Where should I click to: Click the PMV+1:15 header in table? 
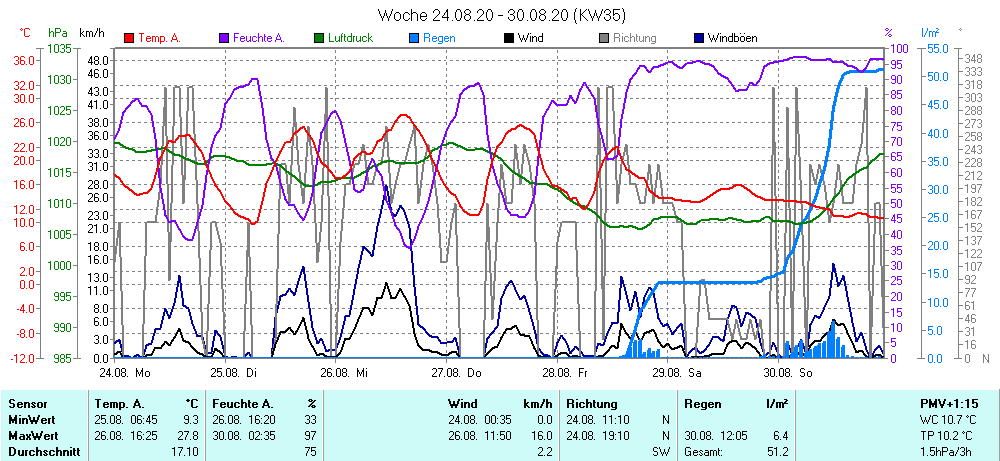coord(949,403)
